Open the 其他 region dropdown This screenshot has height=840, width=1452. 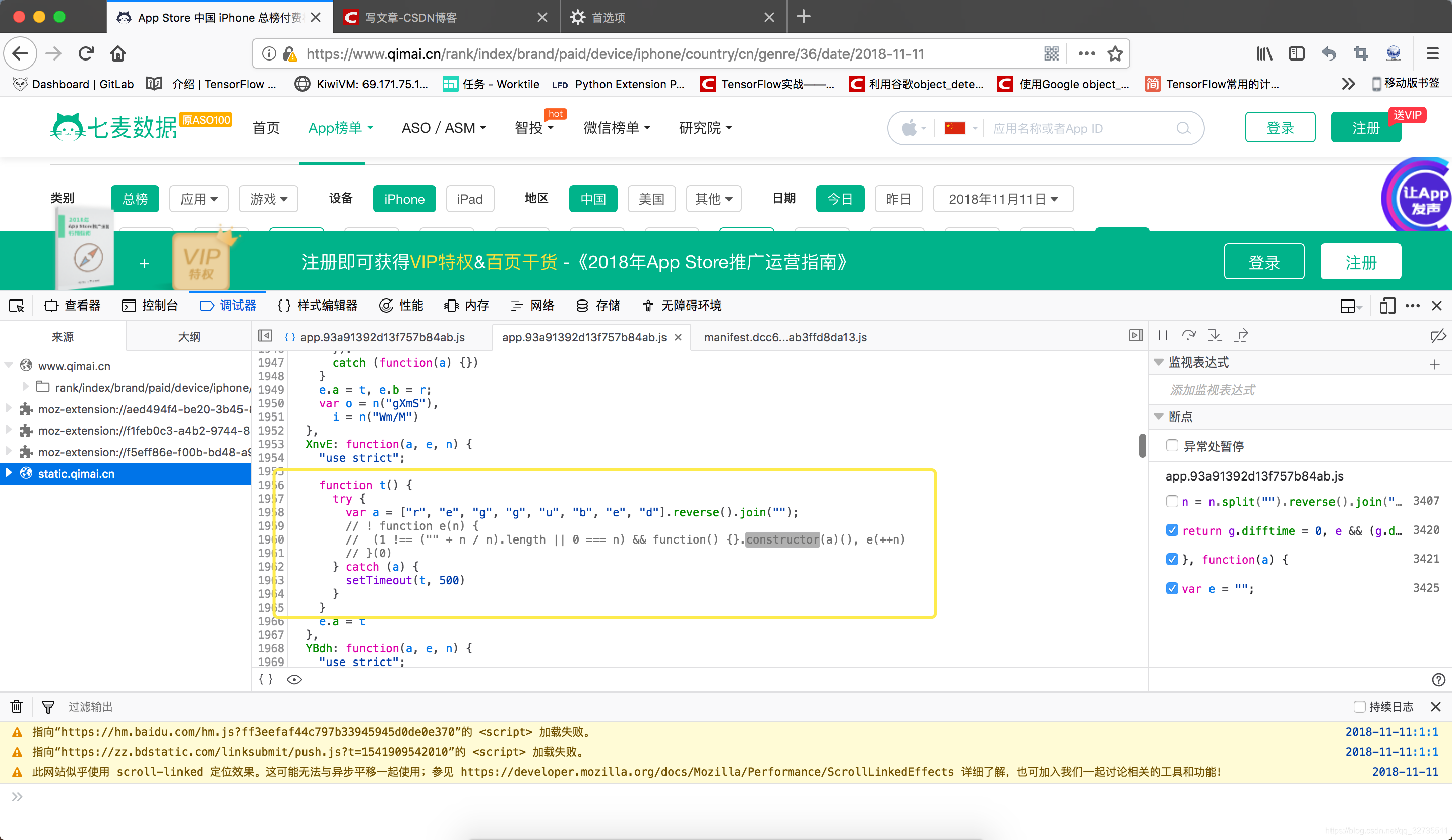click(713, 199)
